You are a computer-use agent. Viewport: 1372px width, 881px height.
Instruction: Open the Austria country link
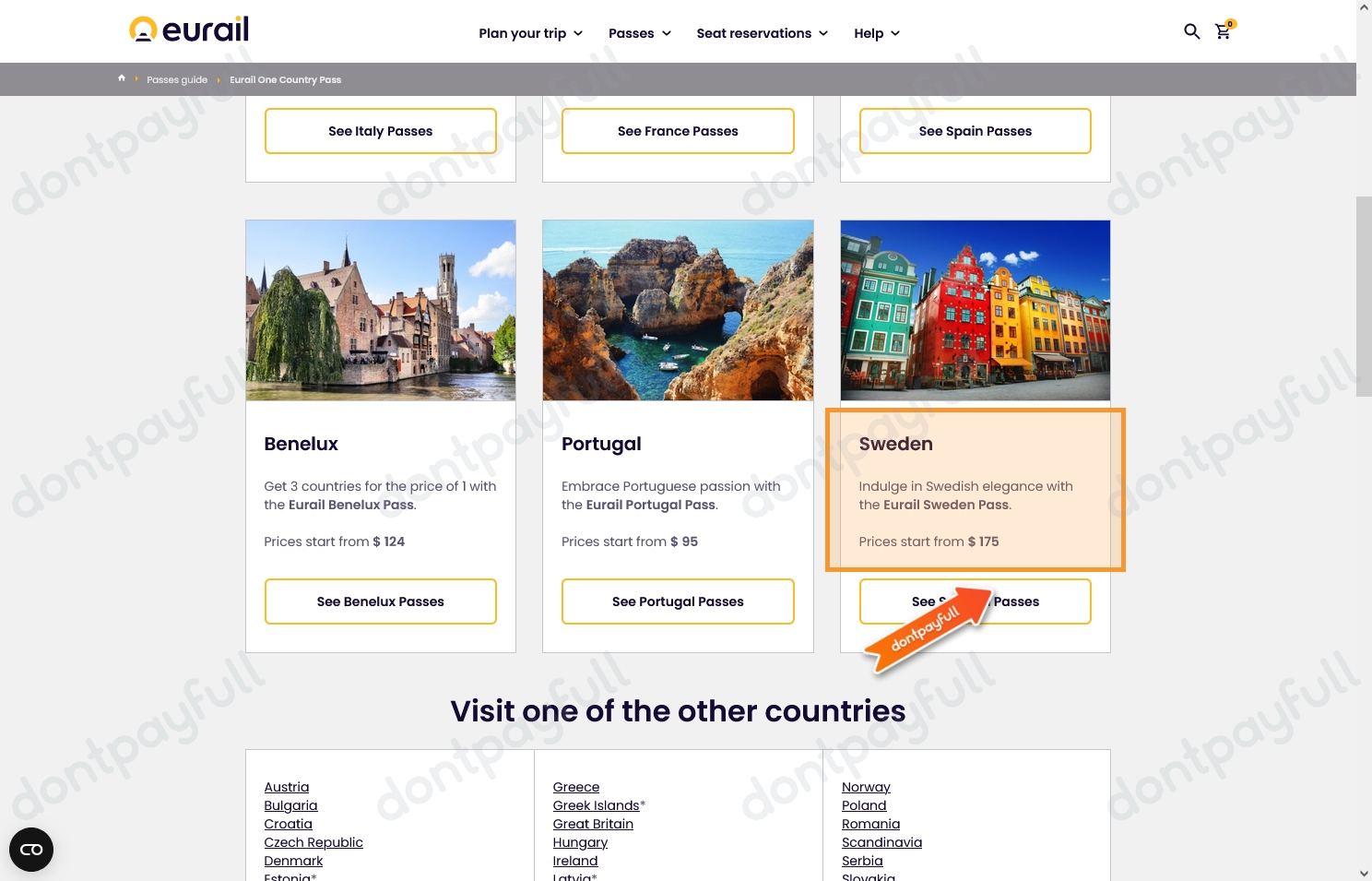pyautogui.click(x=287, y=787)
